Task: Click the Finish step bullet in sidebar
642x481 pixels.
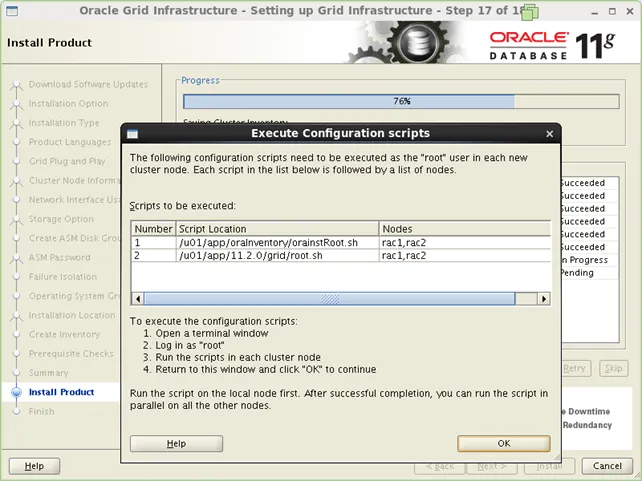Action: (16, 411)
